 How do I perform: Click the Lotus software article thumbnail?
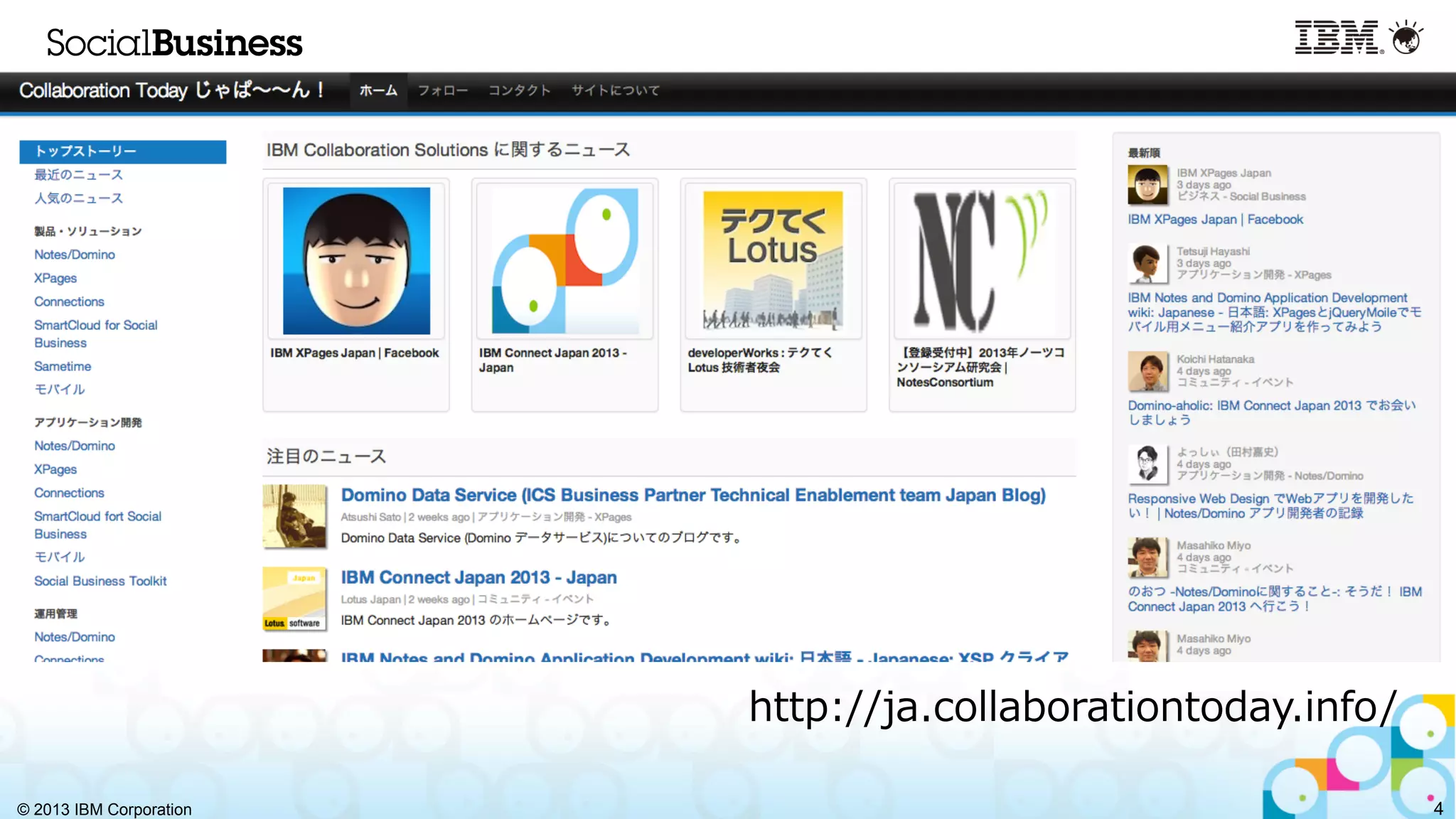pos(294,599)
